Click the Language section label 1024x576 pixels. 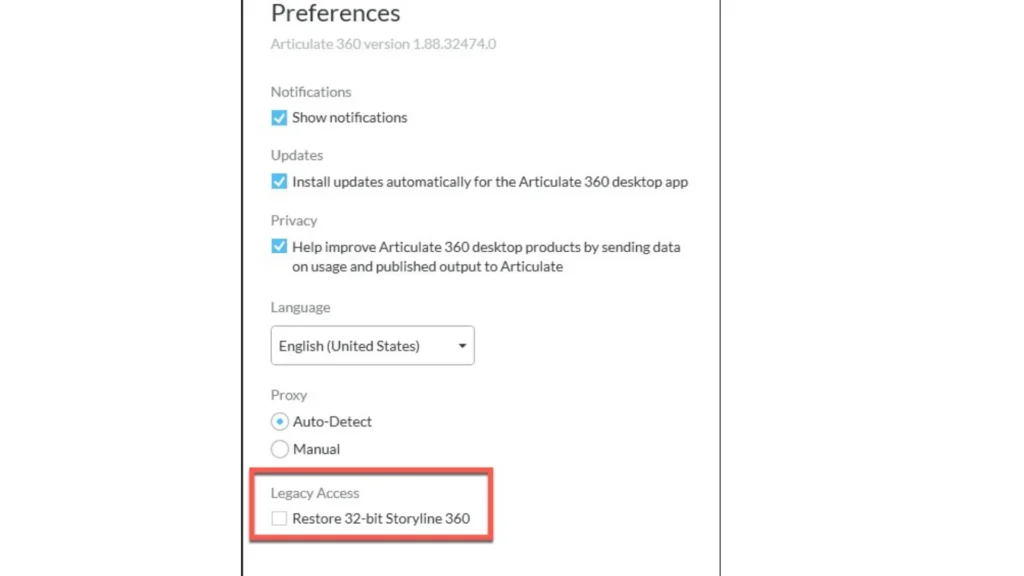300,307
